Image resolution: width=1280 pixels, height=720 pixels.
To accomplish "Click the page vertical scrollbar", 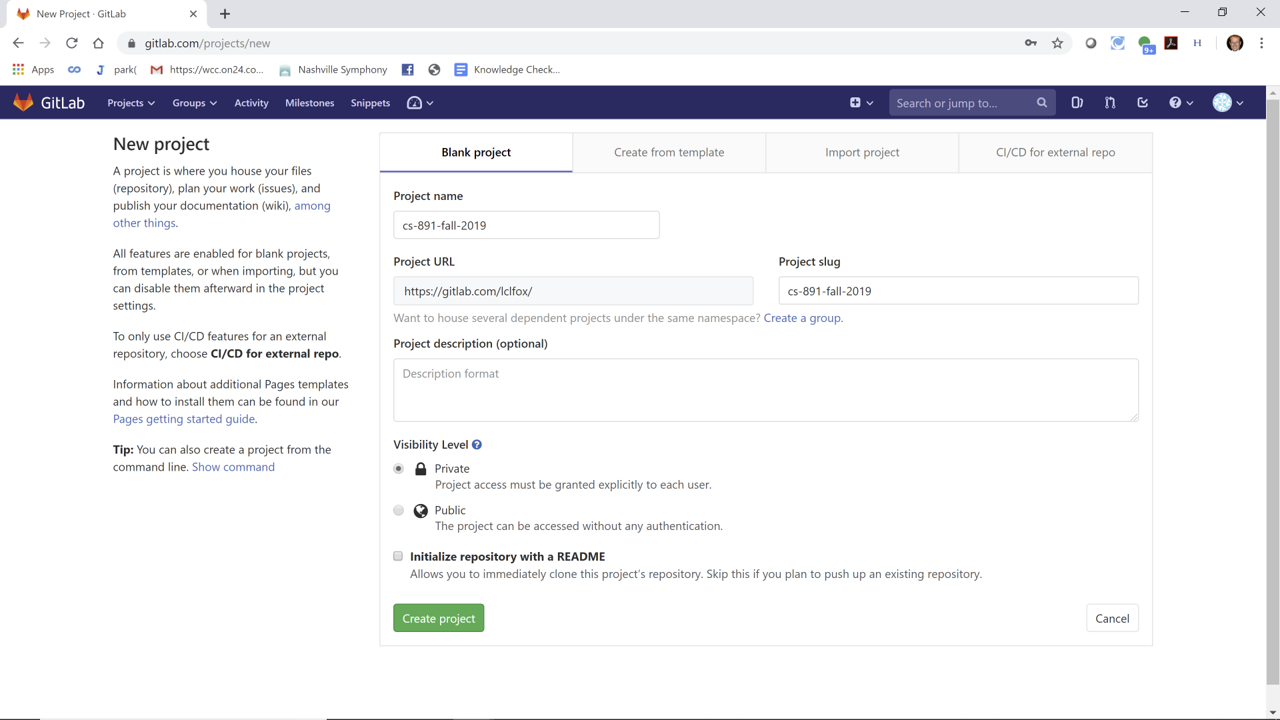I will [1272, 400].
